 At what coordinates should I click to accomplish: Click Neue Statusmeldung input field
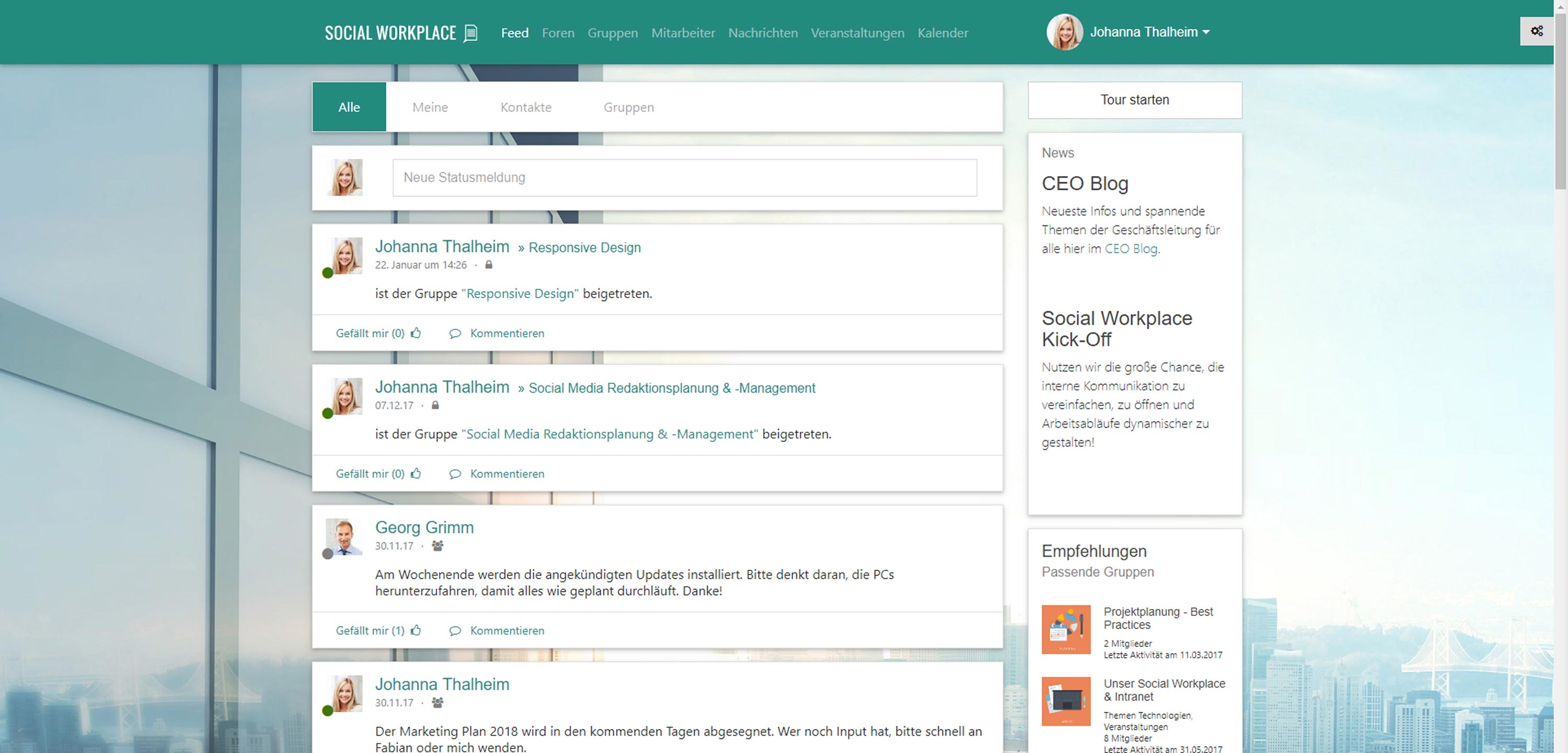click(684, 177)
